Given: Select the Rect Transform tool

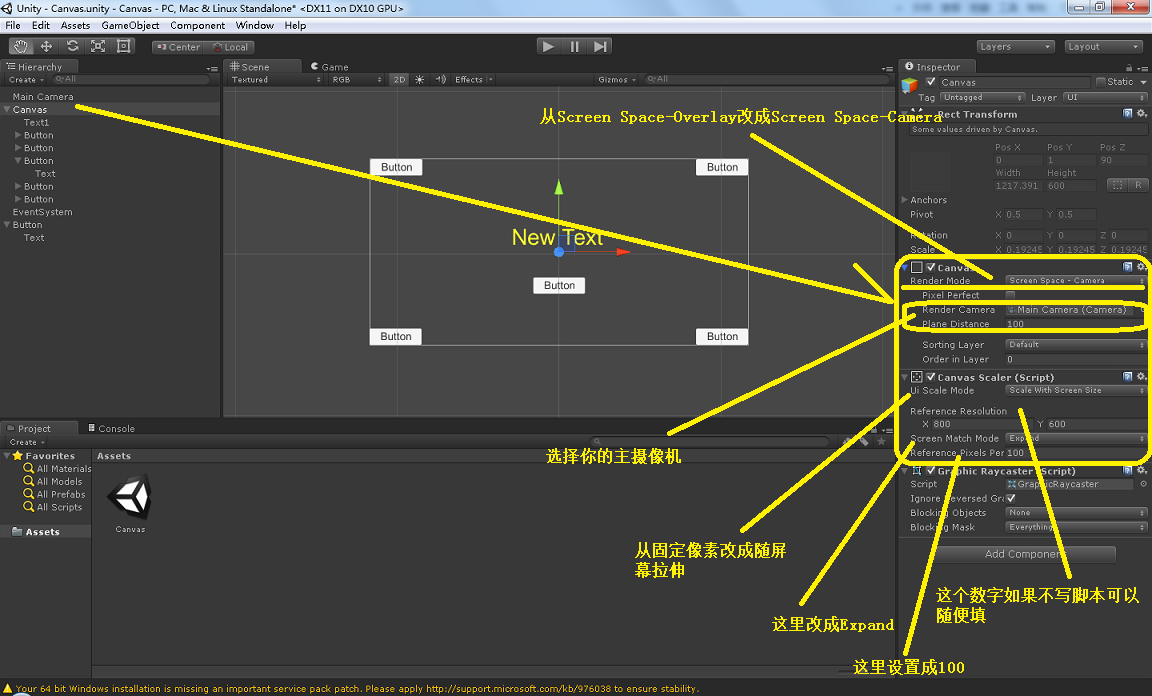Looking at the screenshot, I should pos(123,46).
